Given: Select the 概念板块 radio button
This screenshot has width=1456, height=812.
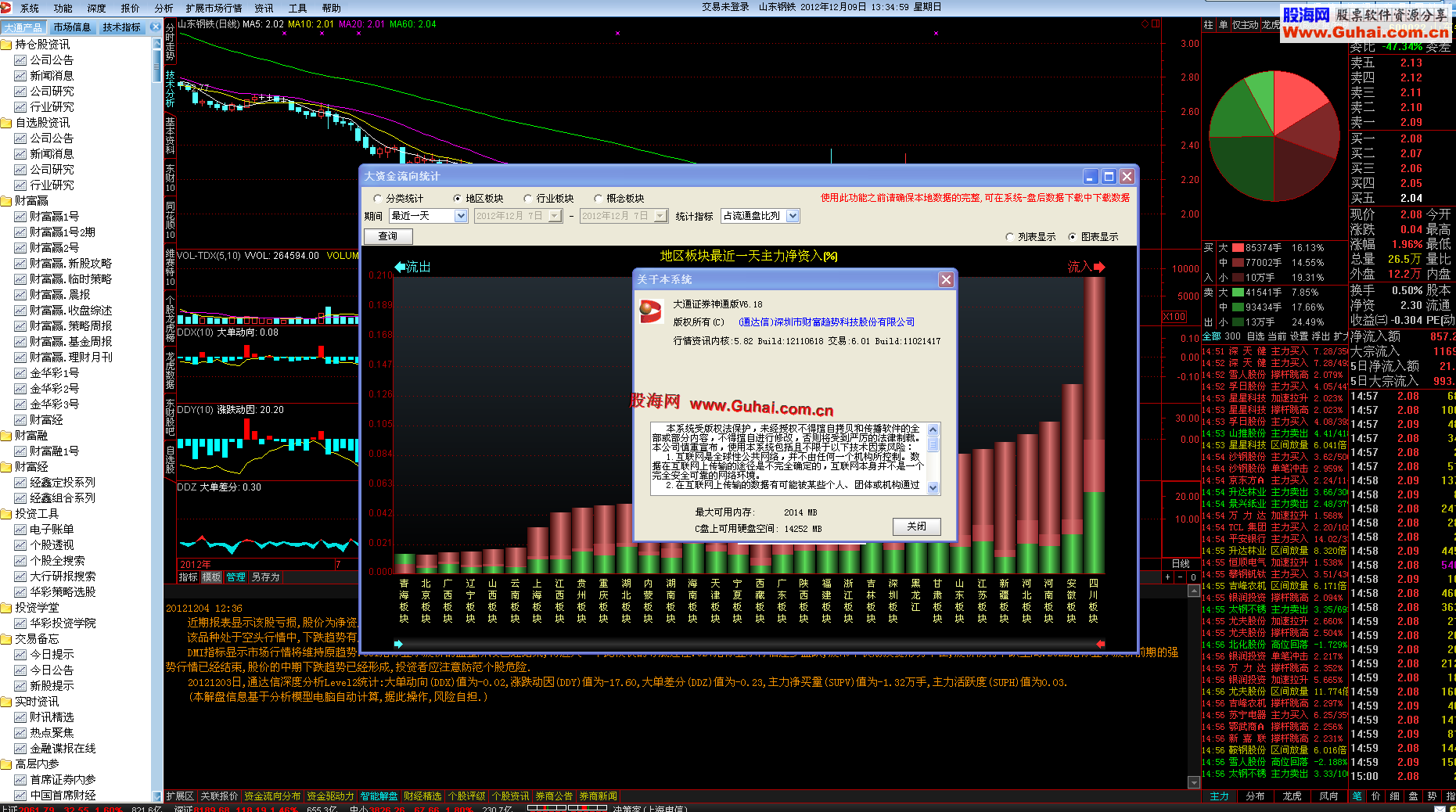Looking at the screenshot, I should point(599,199).
